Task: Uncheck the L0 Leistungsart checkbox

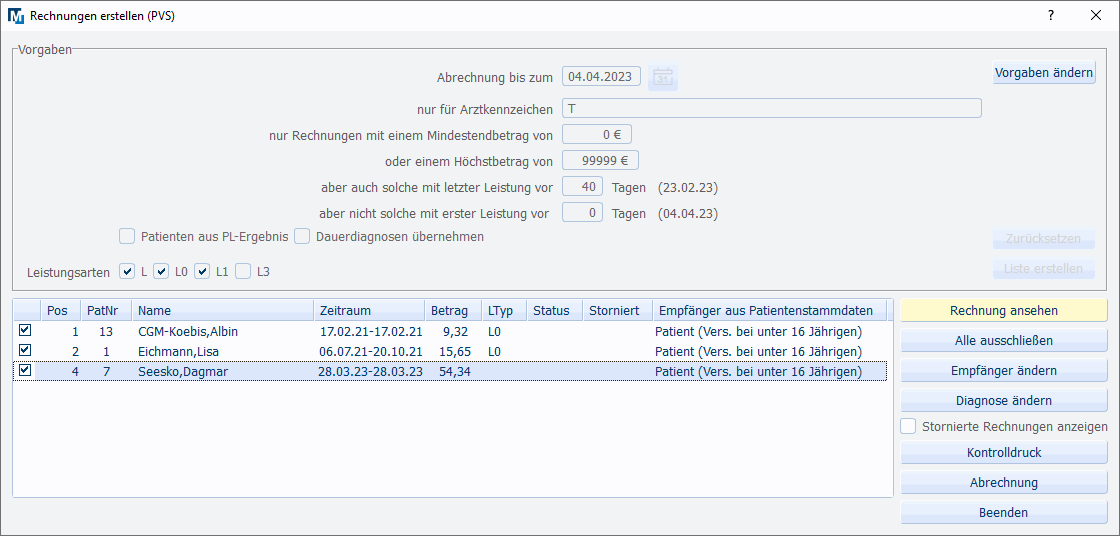Action: [161, 272]
